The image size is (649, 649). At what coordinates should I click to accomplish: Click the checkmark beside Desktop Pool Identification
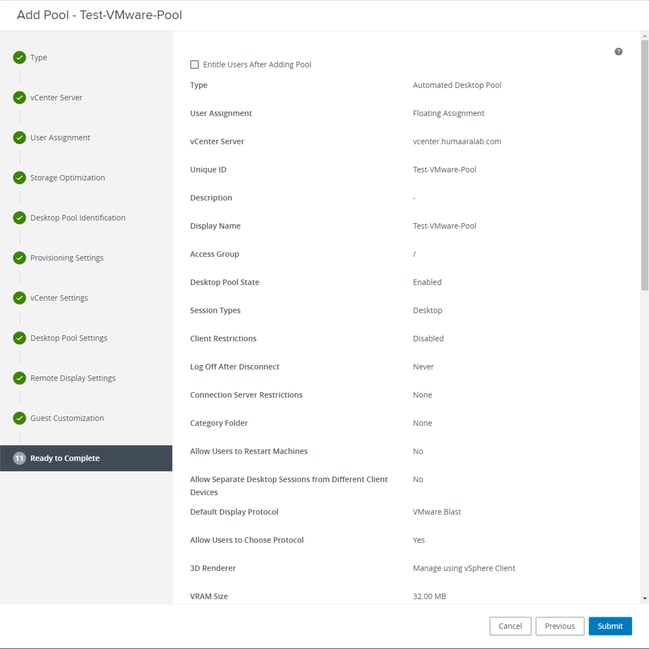point(19,218)
